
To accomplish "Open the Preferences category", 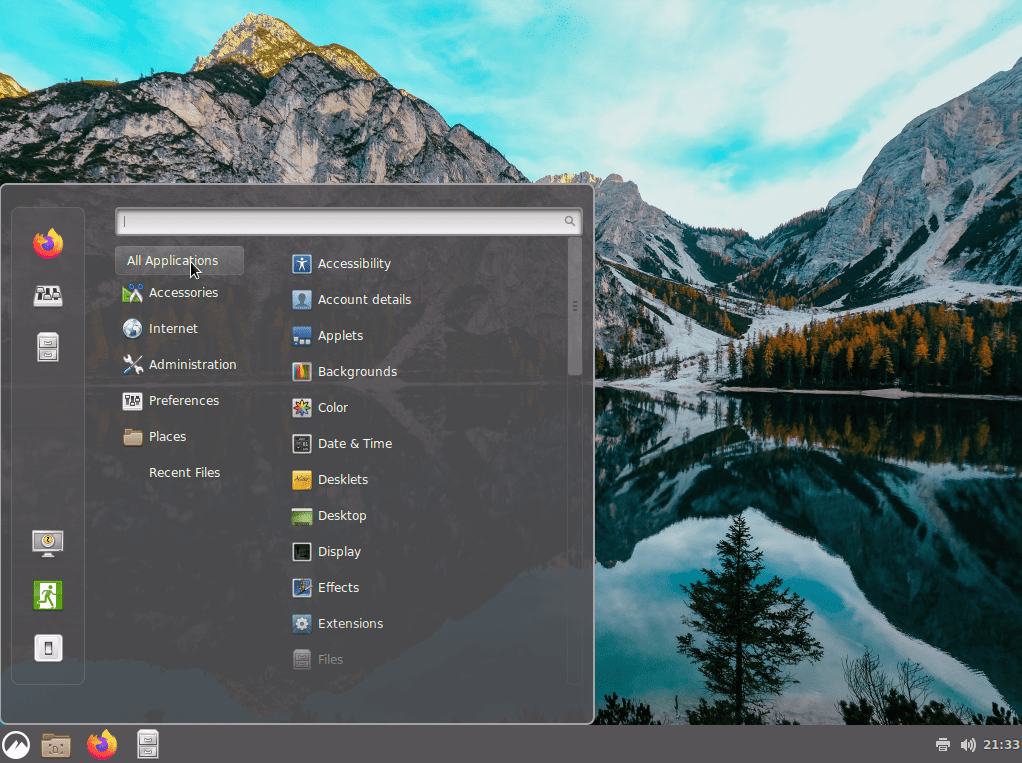I will point(185,400).
